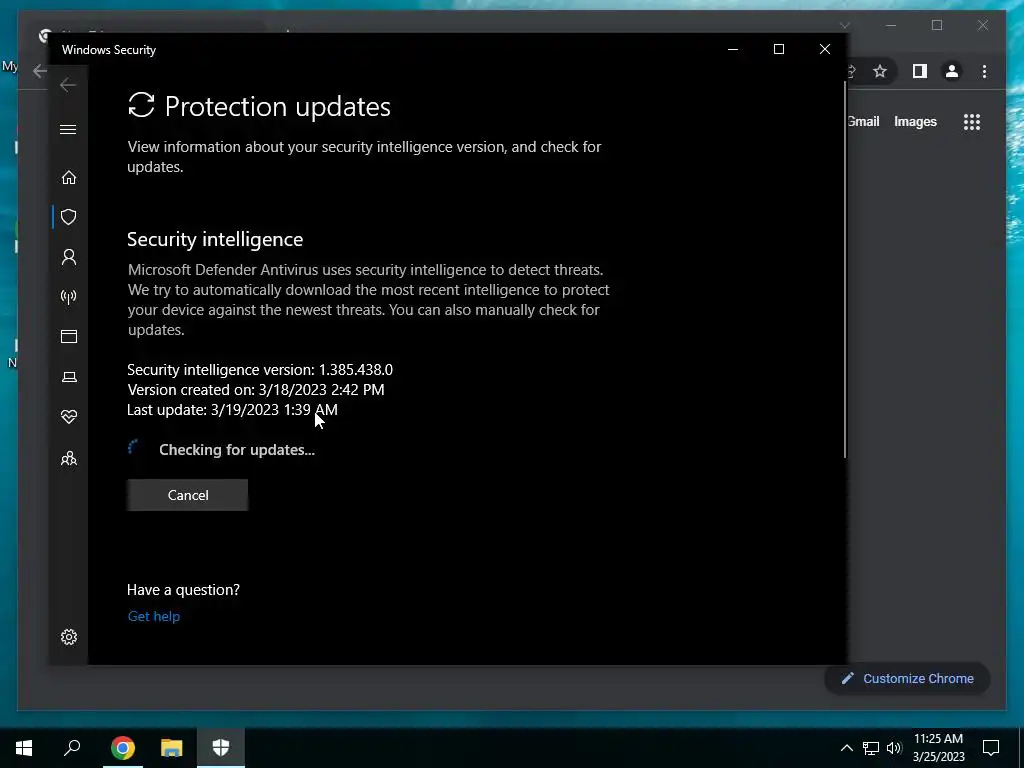
Task: Open Device performance & health heart icon
Action: tap(69, 417)
